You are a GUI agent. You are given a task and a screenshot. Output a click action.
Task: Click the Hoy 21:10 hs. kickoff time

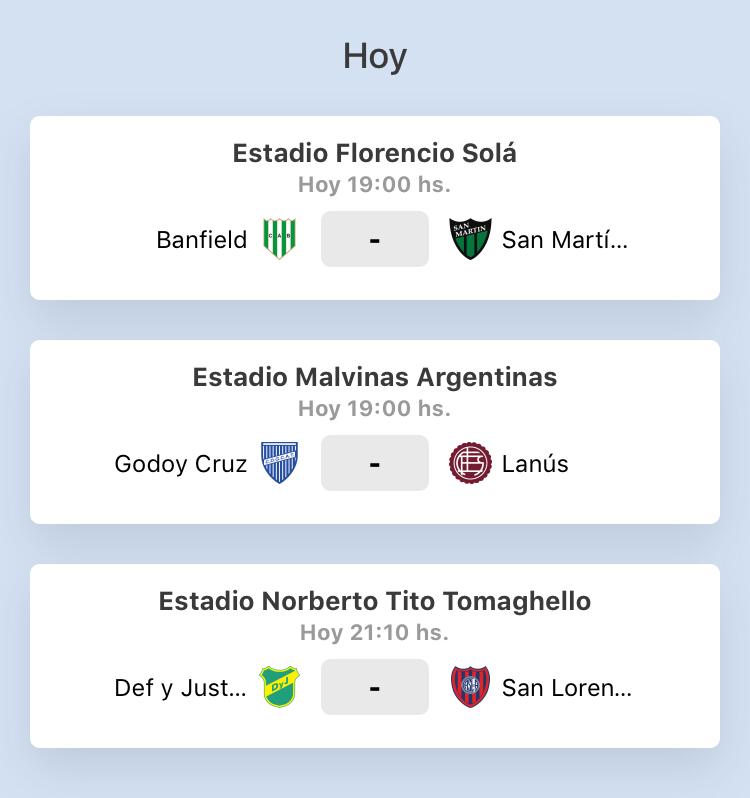375,632
